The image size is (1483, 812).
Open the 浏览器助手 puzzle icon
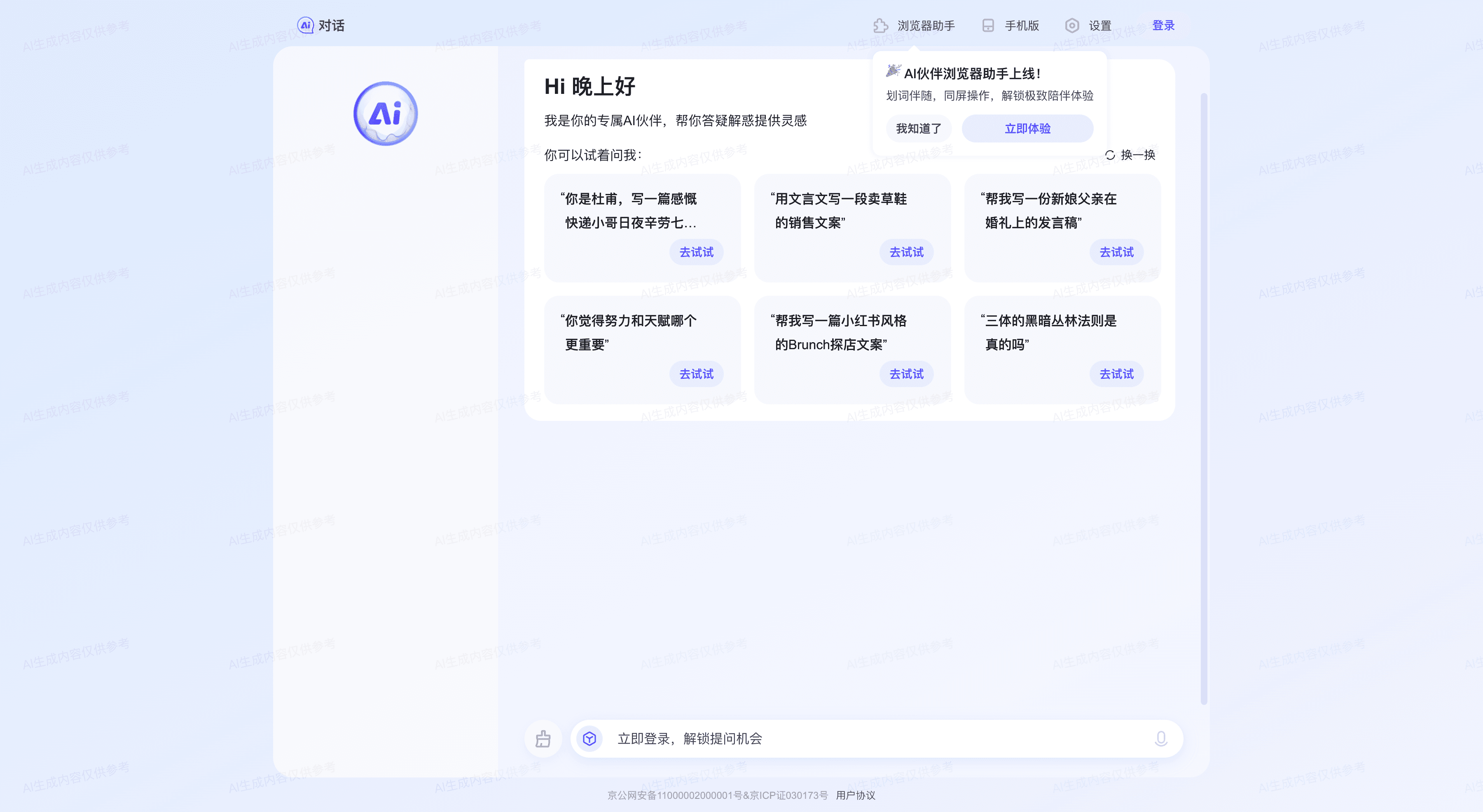880,25
